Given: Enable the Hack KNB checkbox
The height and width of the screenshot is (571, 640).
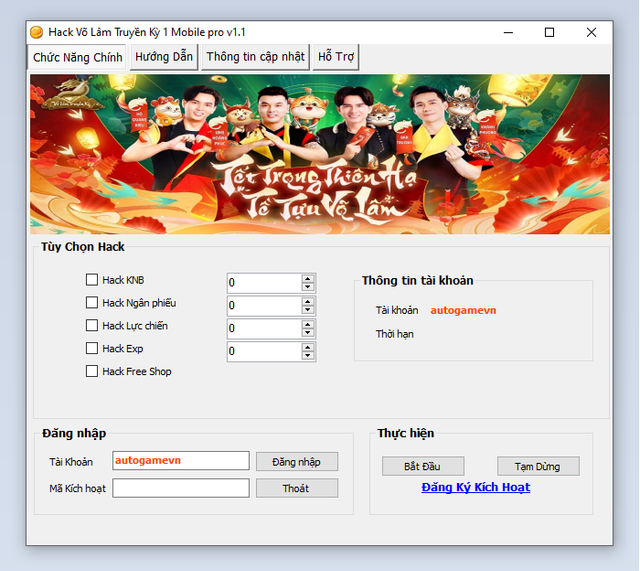Looking at the screenshot, I should coord(92,280).
